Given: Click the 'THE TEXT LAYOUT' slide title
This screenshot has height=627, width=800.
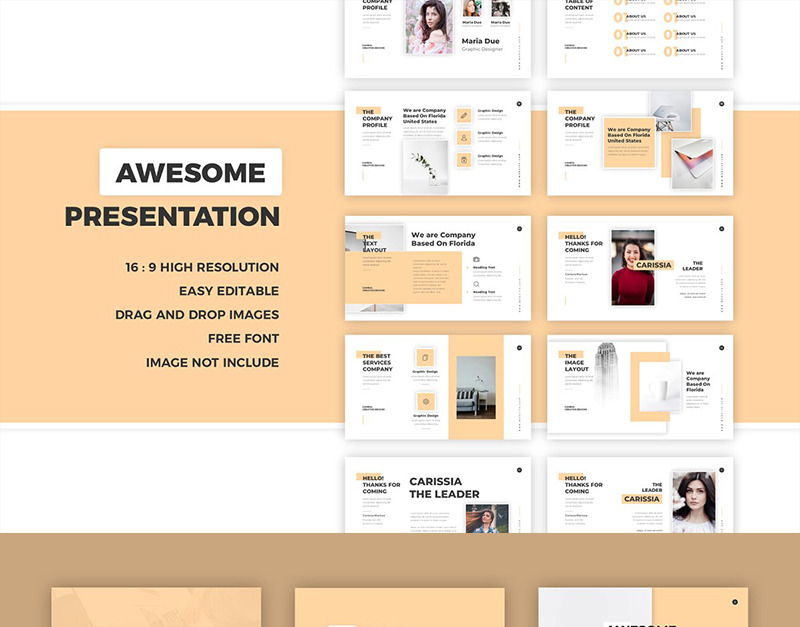Looking at the screenshot, I should tap(374, 243).
